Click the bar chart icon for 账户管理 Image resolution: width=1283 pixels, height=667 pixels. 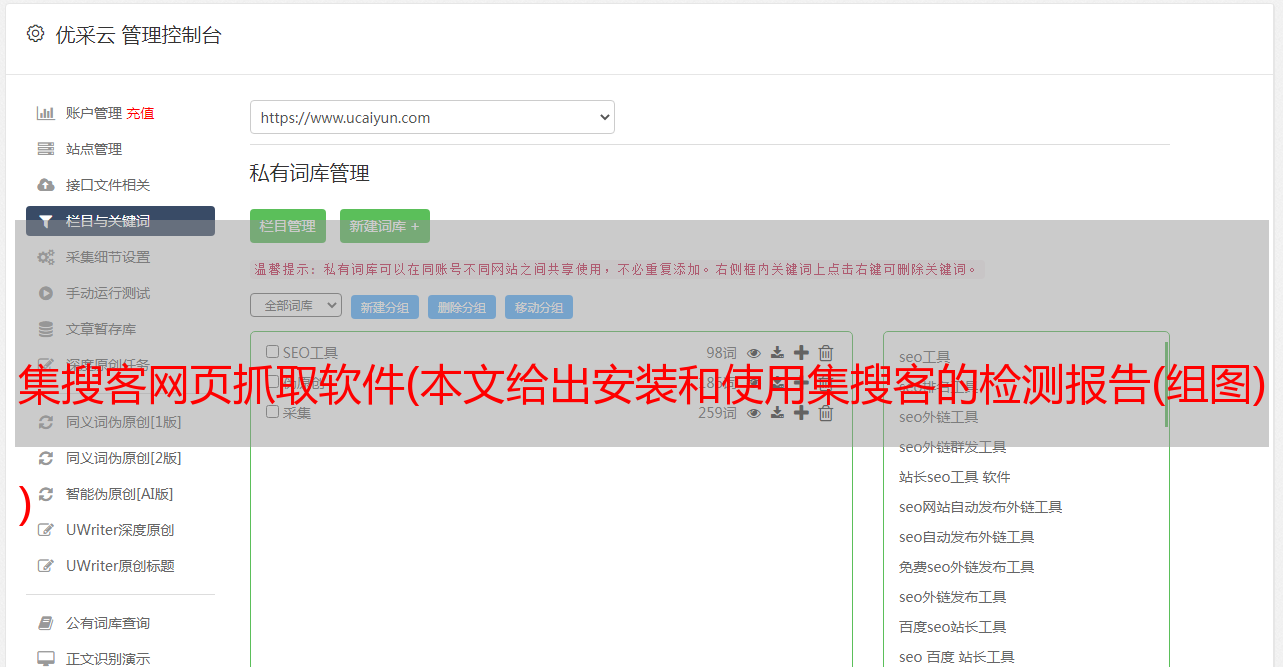[46, 113]
